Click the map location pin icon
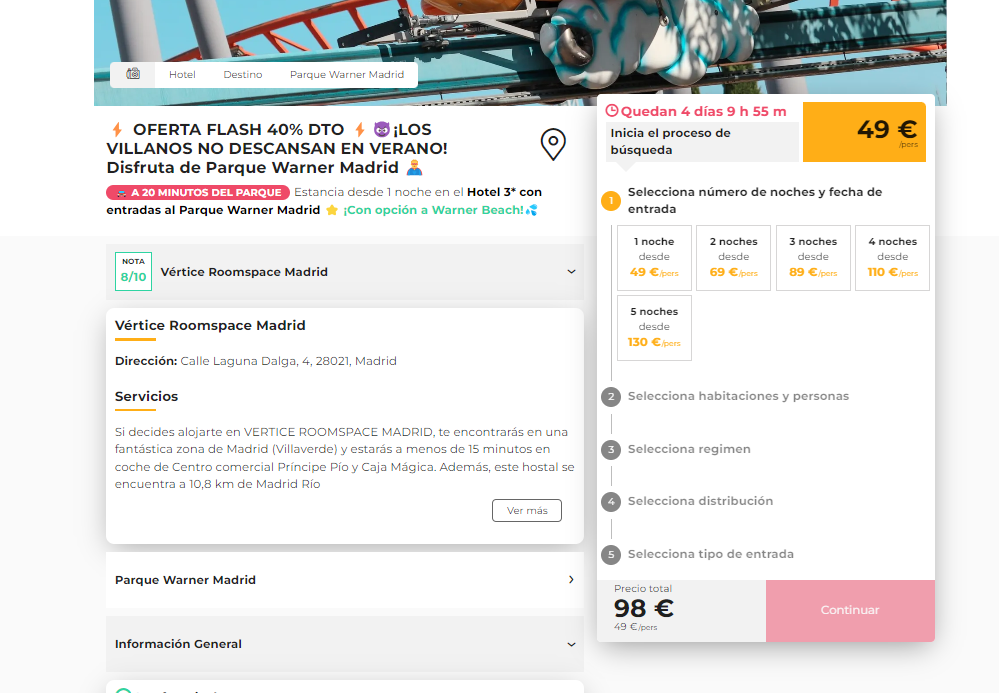Image resolution: width=999 pixels, height=693 pixels. click(553, 144)
